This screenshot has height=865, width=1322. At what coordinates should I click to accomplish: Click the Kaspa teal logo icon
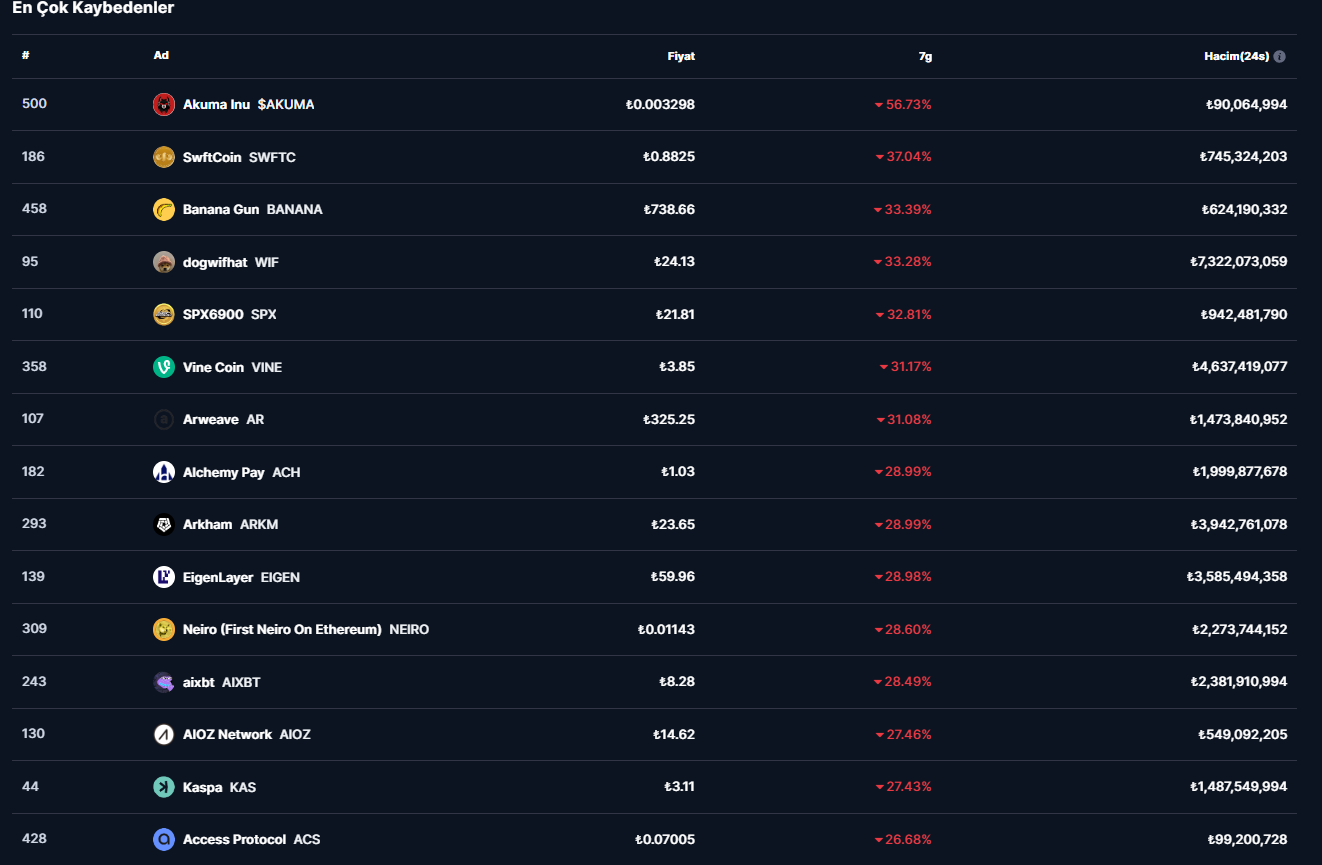[x=164, y=787]
